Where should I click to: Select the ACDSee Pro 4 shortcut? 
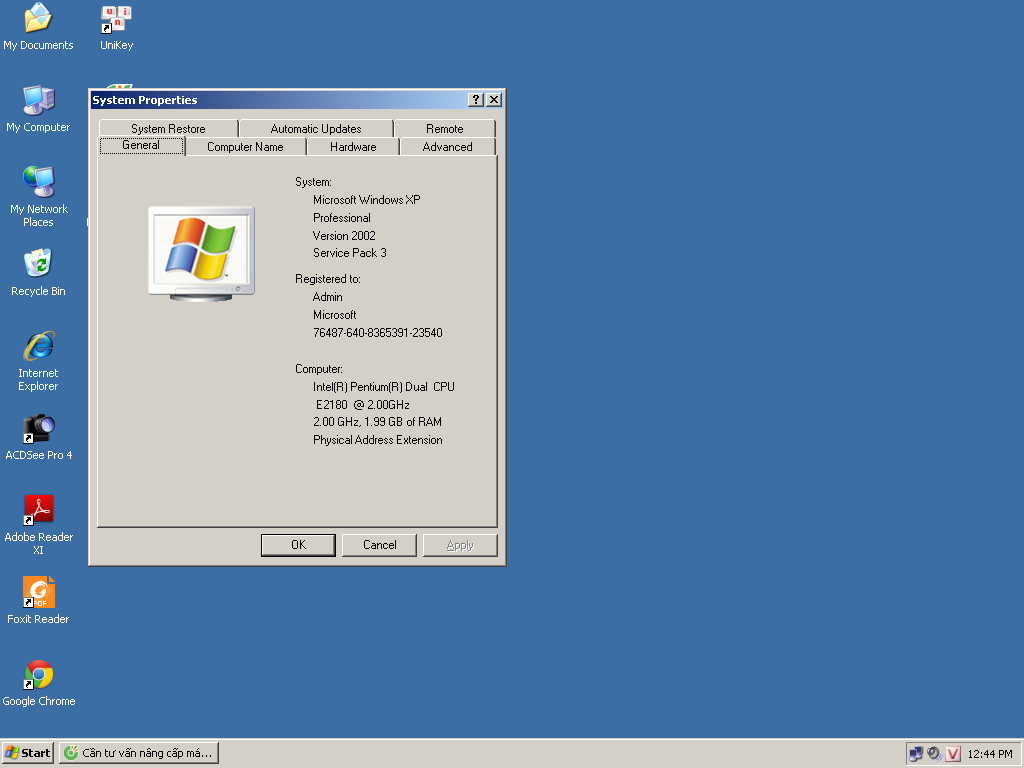[x=38, y=436]
